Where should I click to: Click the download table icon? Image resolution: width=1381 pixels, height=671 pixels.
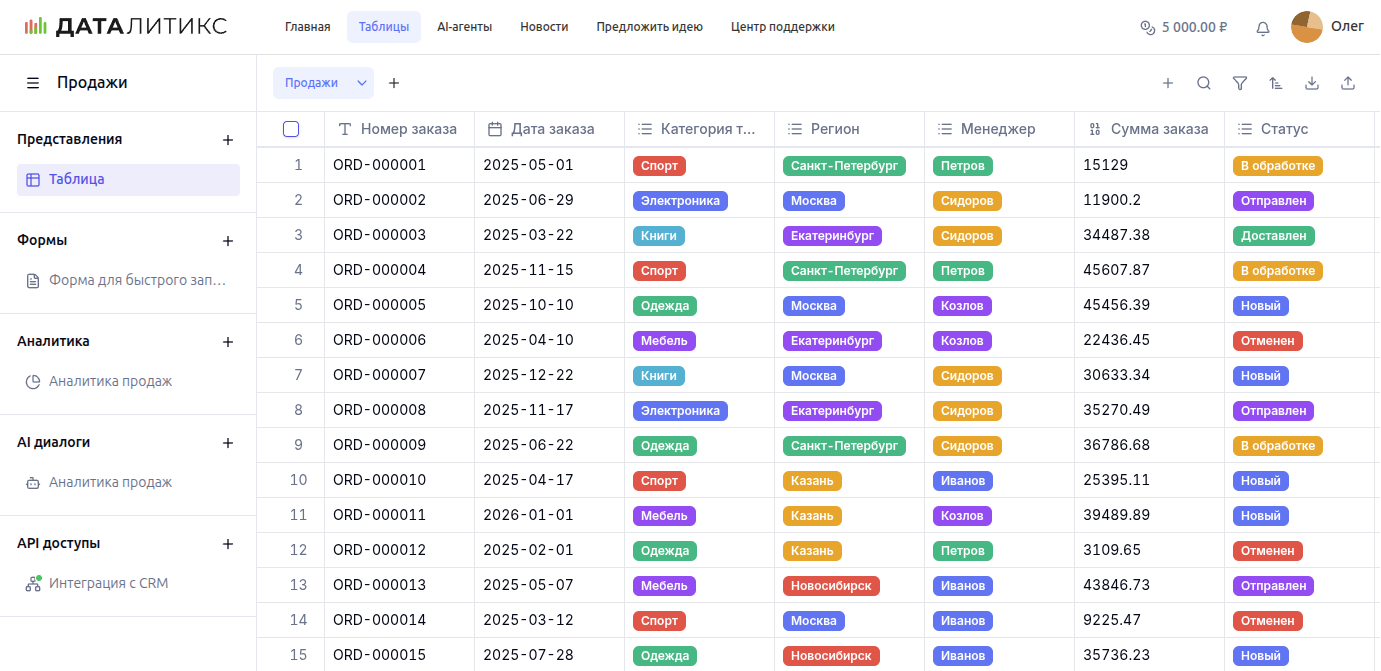(x=1312, y=83)
